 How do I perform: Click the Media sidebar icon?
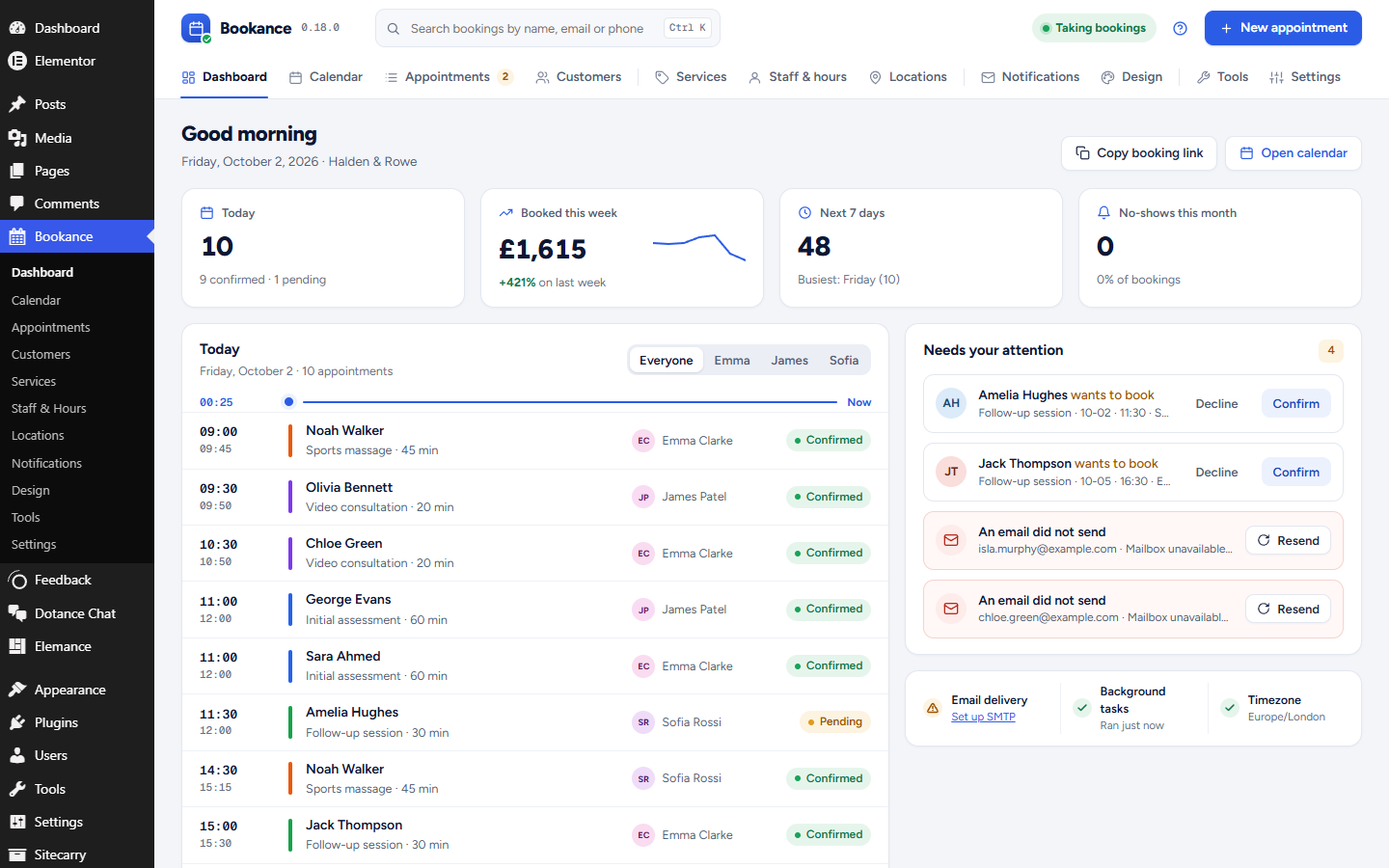[x=17, y=138]
